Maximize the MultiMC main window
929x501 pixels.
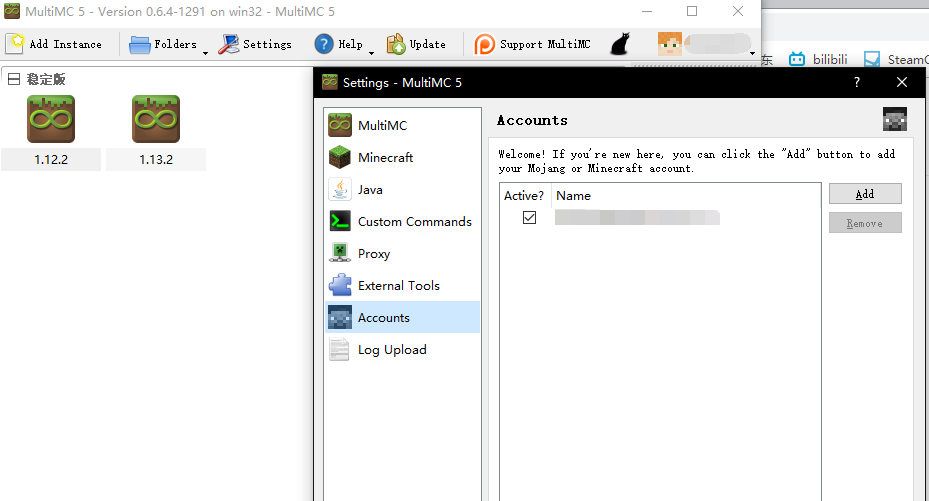point(692,11)
